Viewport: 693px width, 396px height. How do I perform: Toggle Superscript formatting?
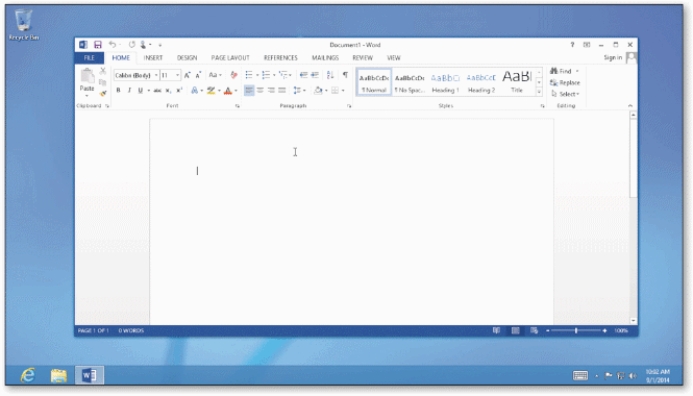click(x=179, y=90)
